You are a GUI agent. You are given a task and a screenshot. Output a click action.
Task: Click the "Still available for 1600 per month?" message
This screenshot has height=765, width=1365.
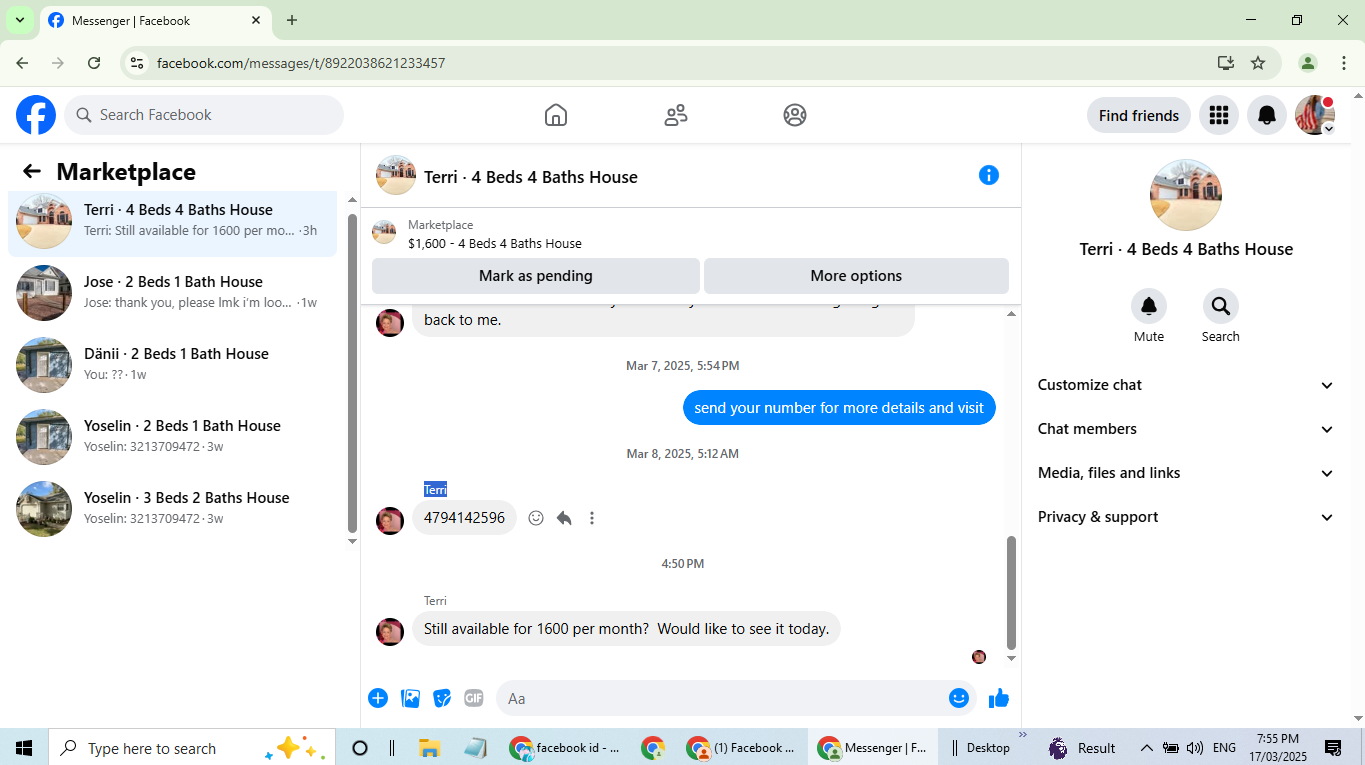(x=626, y=629)
